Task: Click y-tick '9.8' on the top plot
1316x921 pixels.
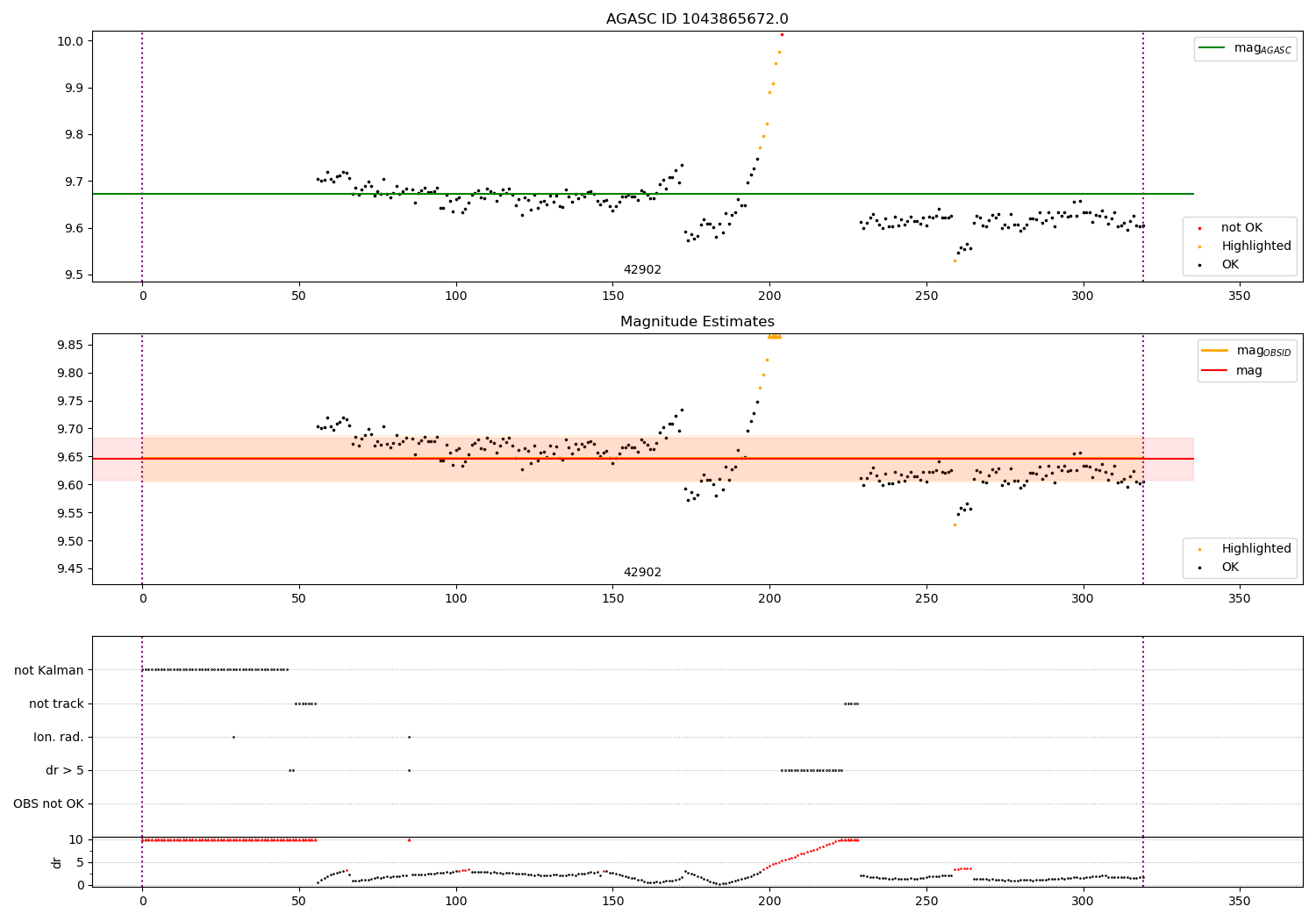Action: coord(74,135)
